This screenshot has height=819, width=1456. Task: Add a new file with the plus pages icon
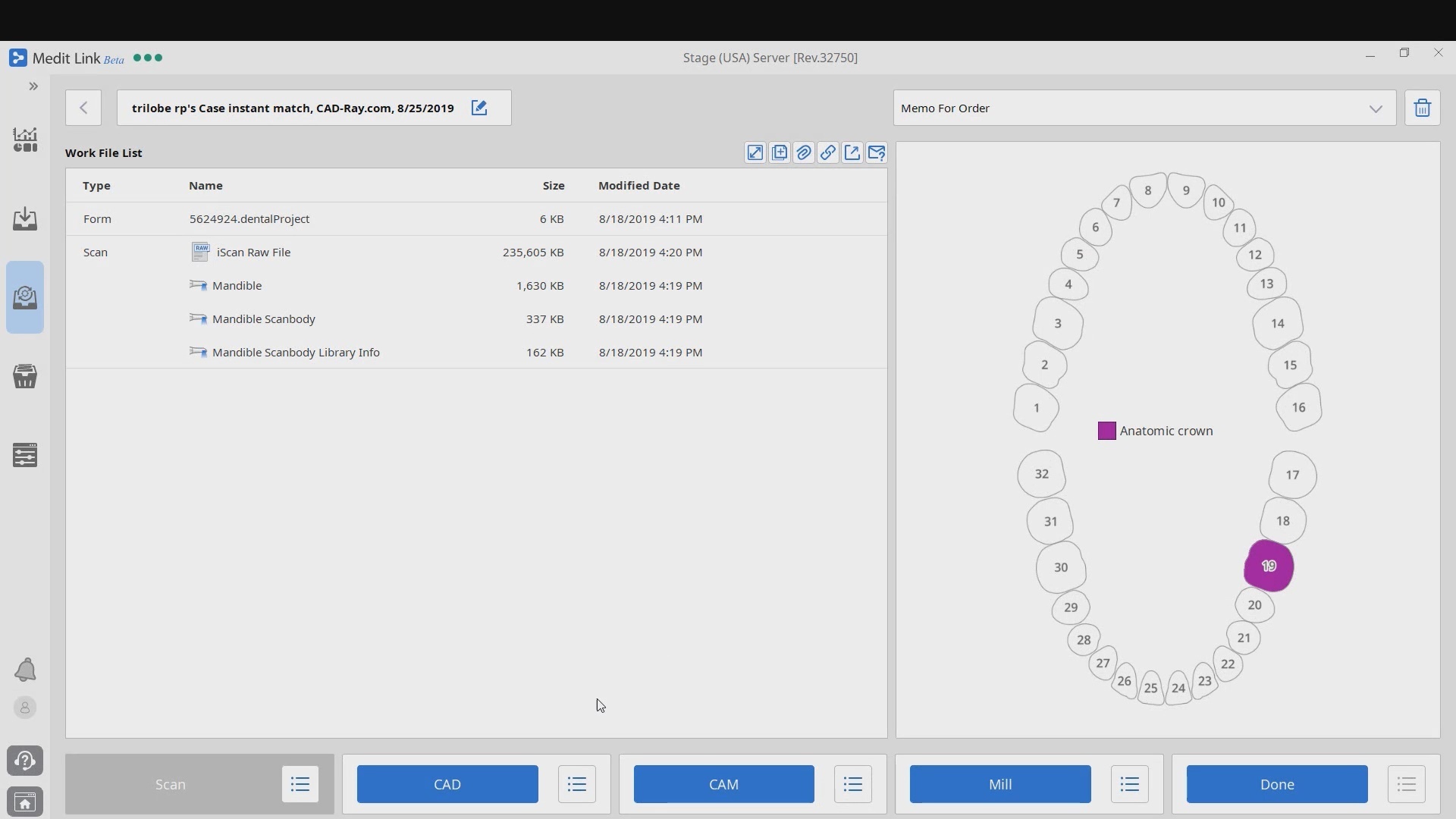pos(779,153)
